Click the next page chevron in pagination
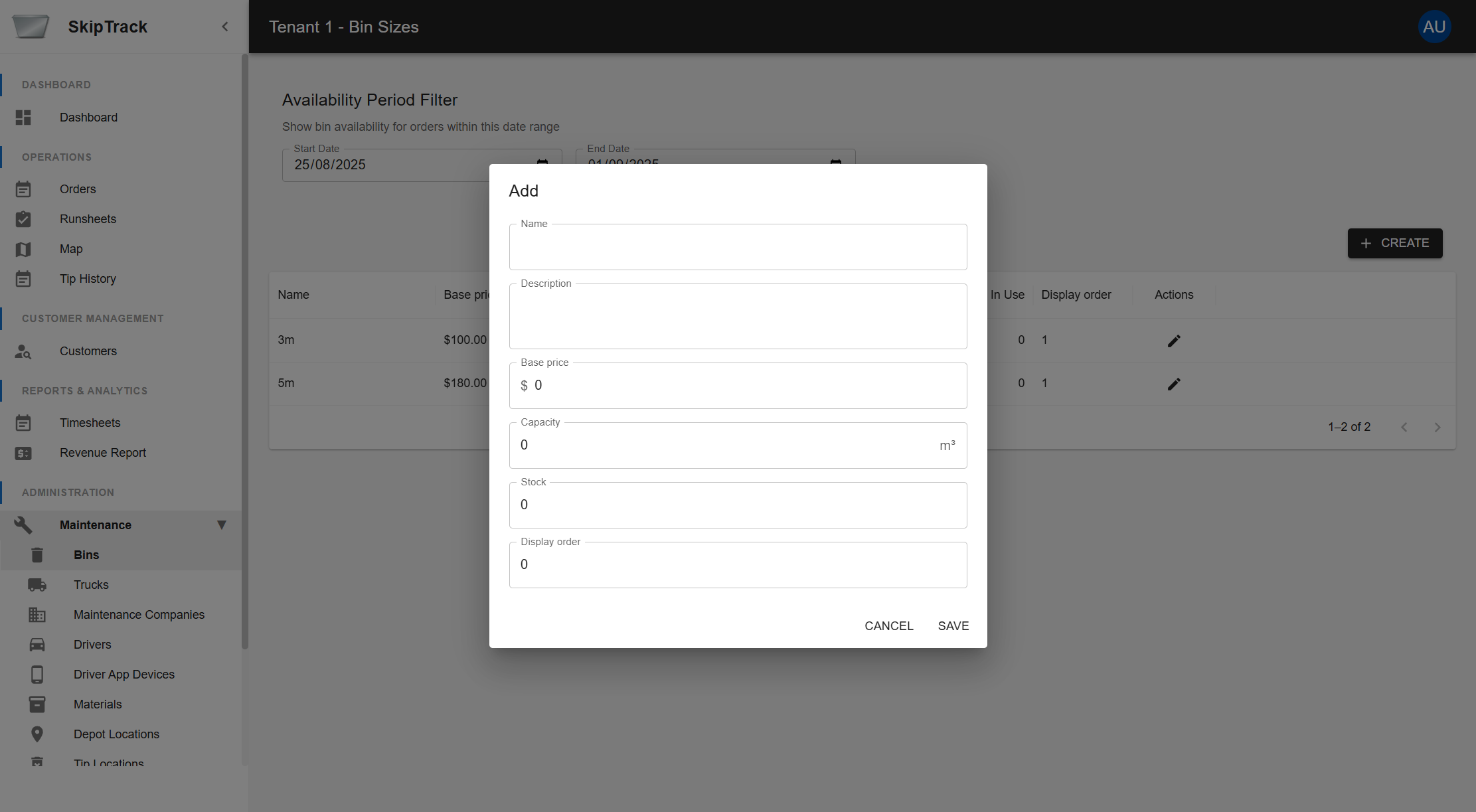1476x812 pixels. (x=1438, y=427)
